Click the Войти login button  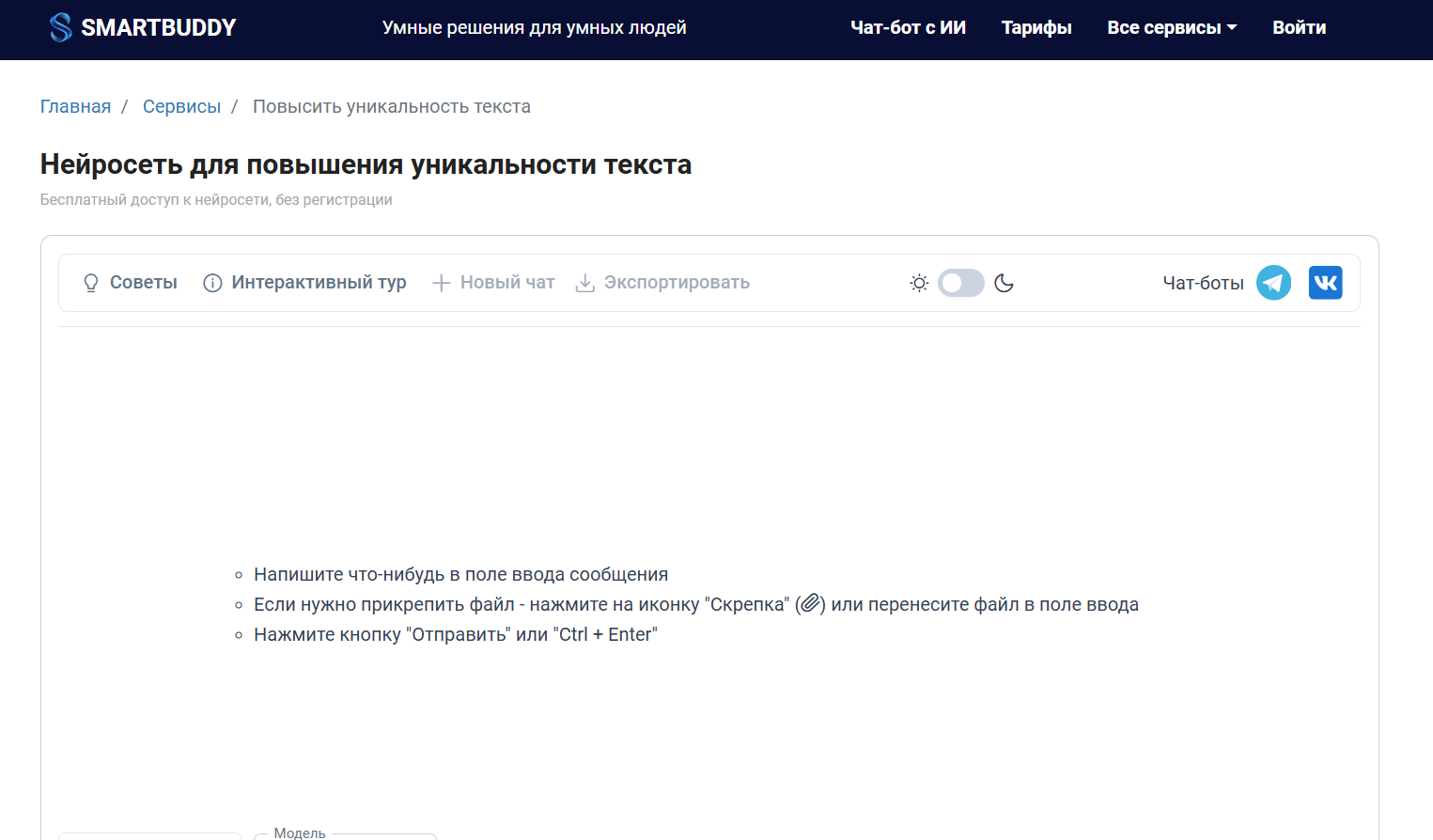tap(1299, 28)
